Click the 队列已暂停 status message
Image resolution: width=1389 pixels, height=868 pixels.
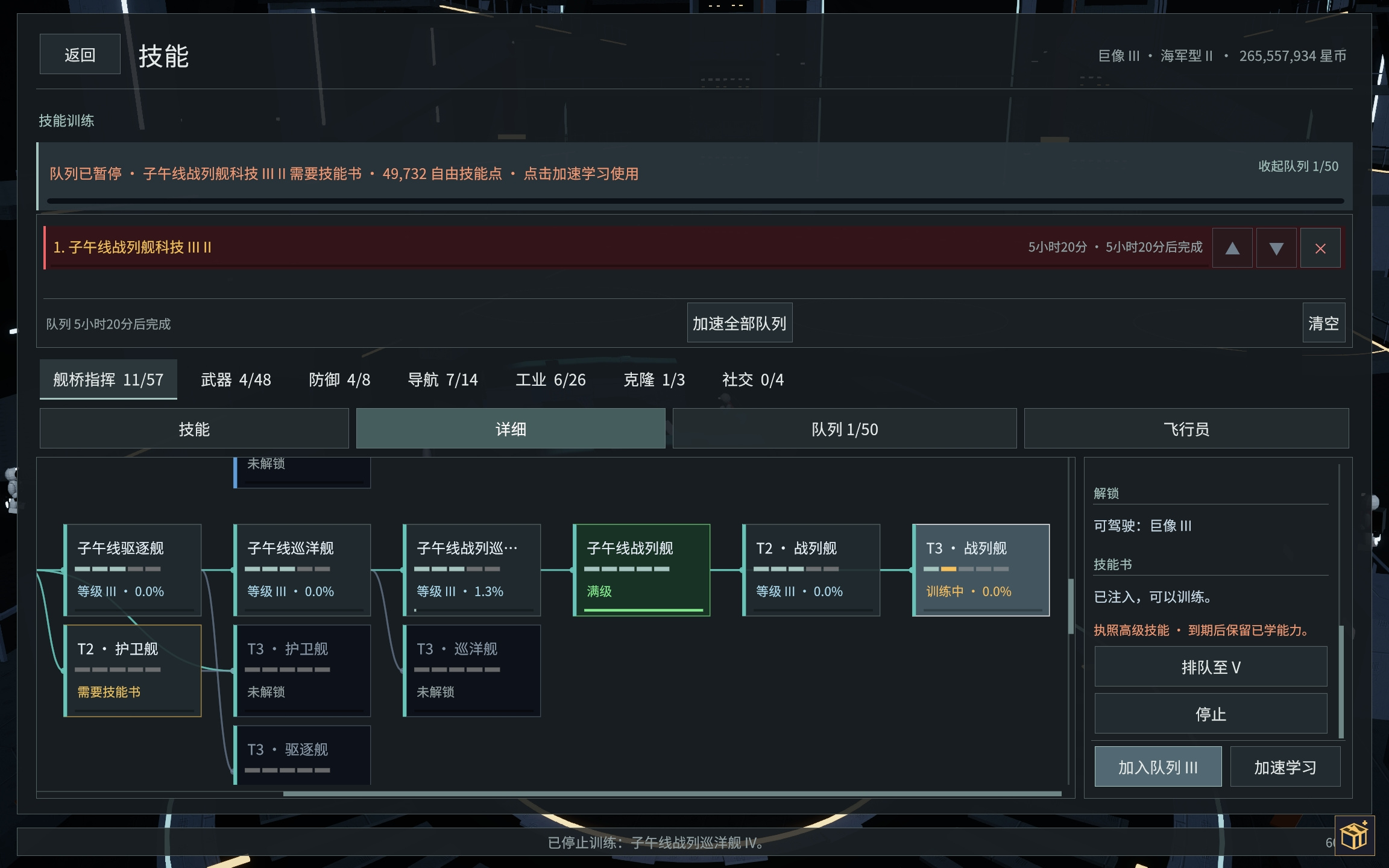tap(344, 174)
